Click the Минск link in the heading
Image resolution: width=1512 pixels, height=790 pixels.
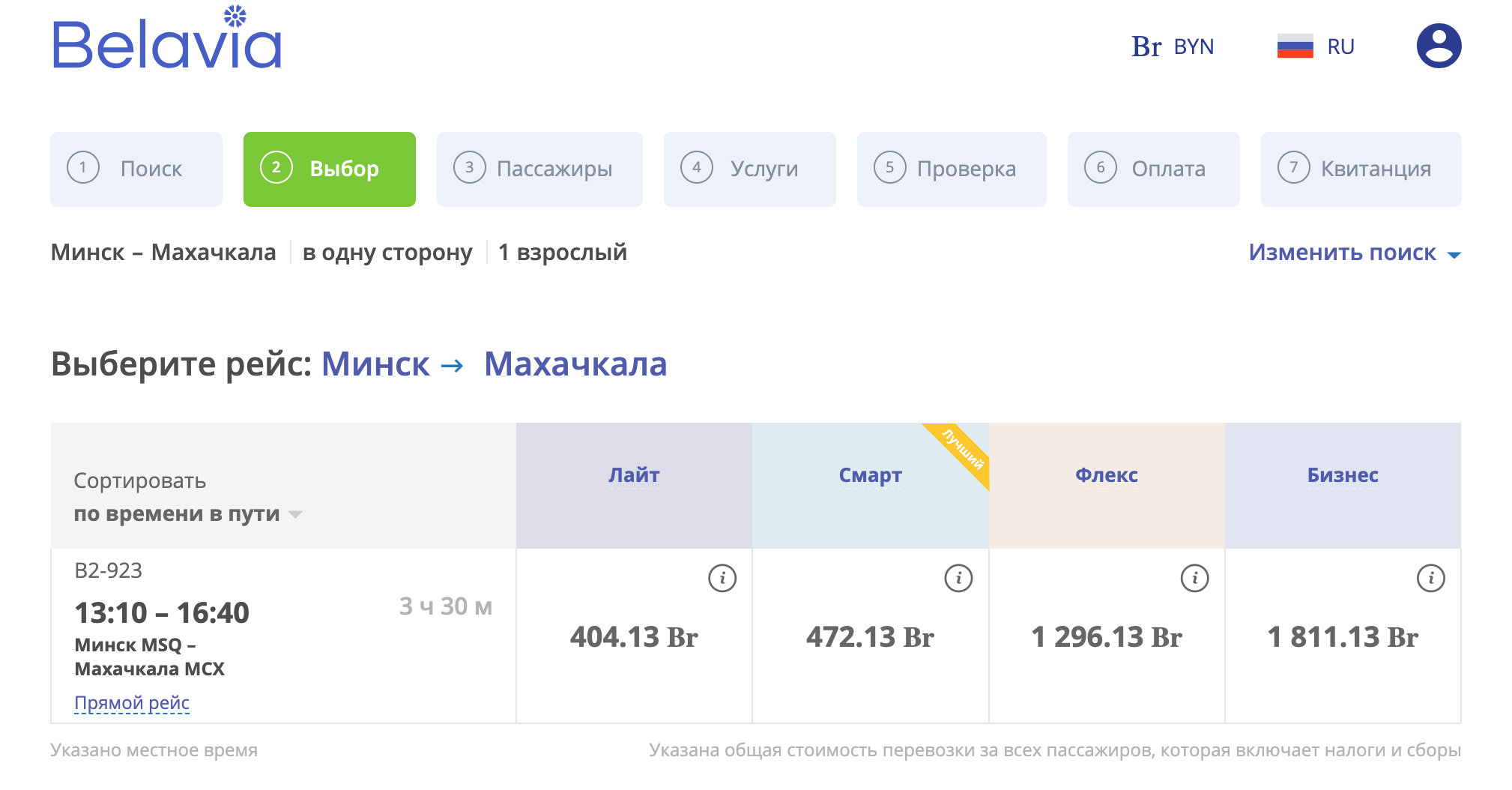click(375, 364)
